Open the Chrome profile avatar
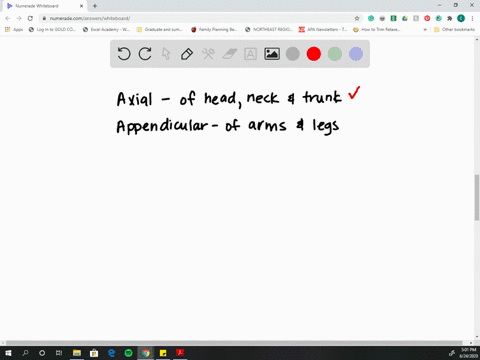This screenshot has height=360, width=480. tap(461, 18)
